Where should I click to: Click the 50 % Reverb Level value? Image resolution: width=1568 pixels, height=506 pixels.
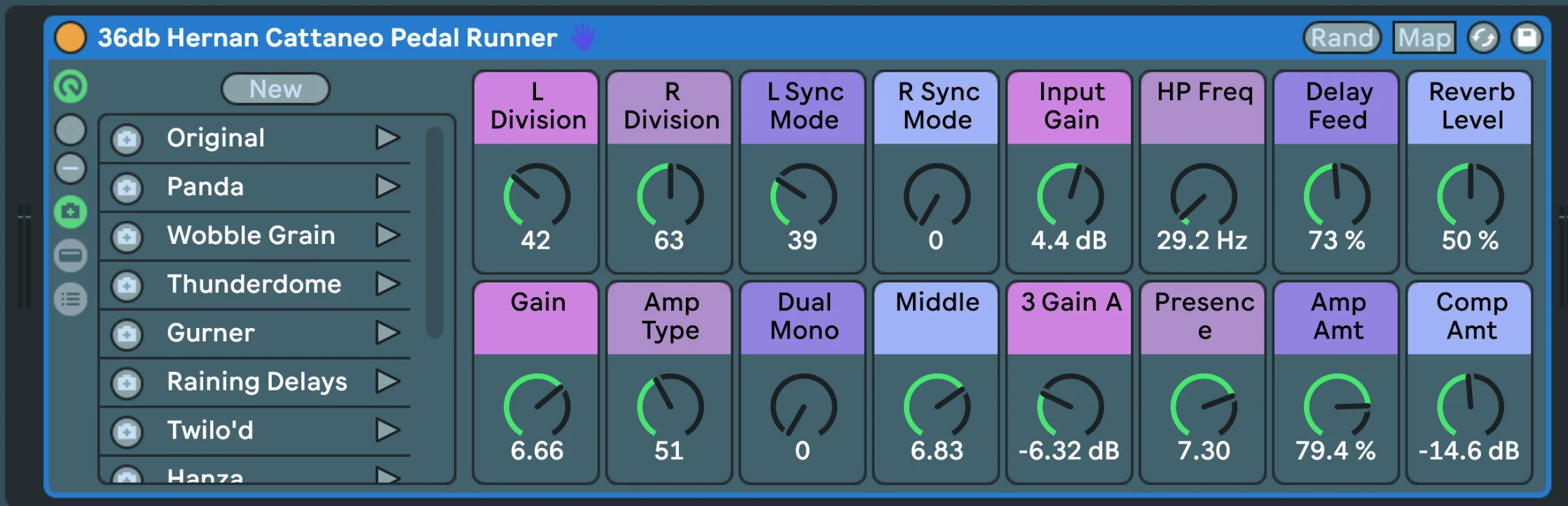[x=1470, y=240]
